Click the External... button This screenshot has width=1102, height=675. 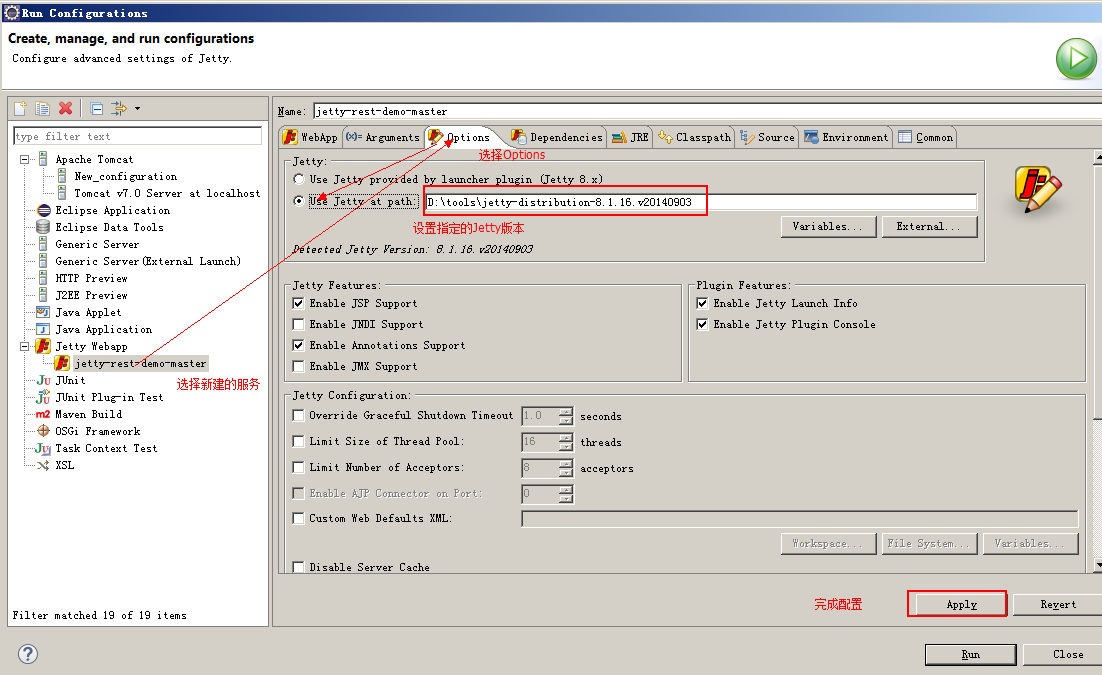[929, 226]
